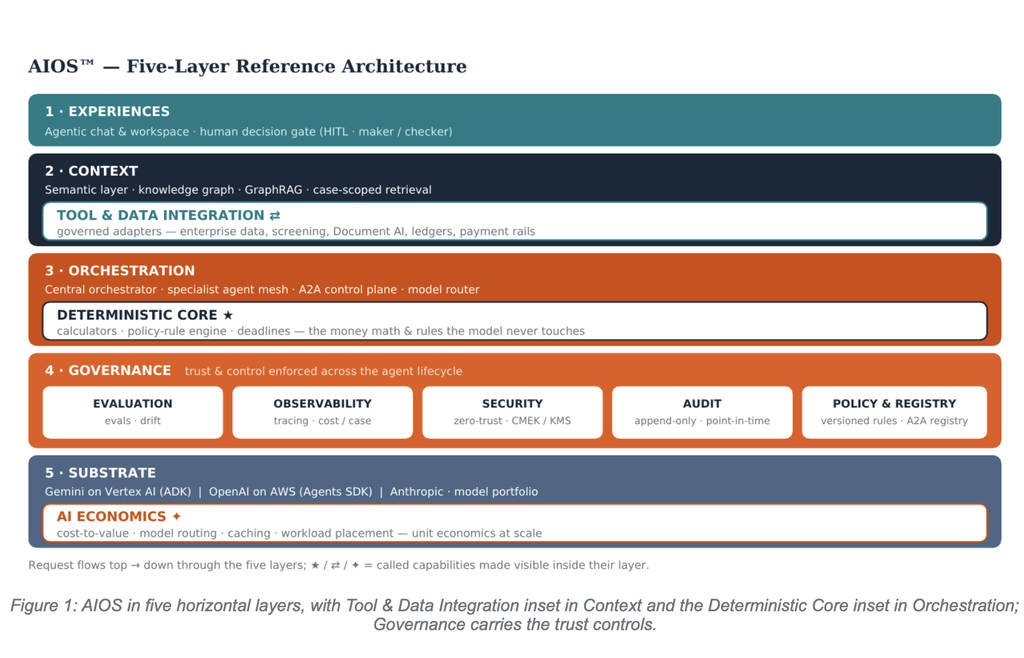The width and height of the screenshot is (1024, 658).
Task: Click the line starting 'calculators · policy-rule engine'
Action: click(321, 332)
